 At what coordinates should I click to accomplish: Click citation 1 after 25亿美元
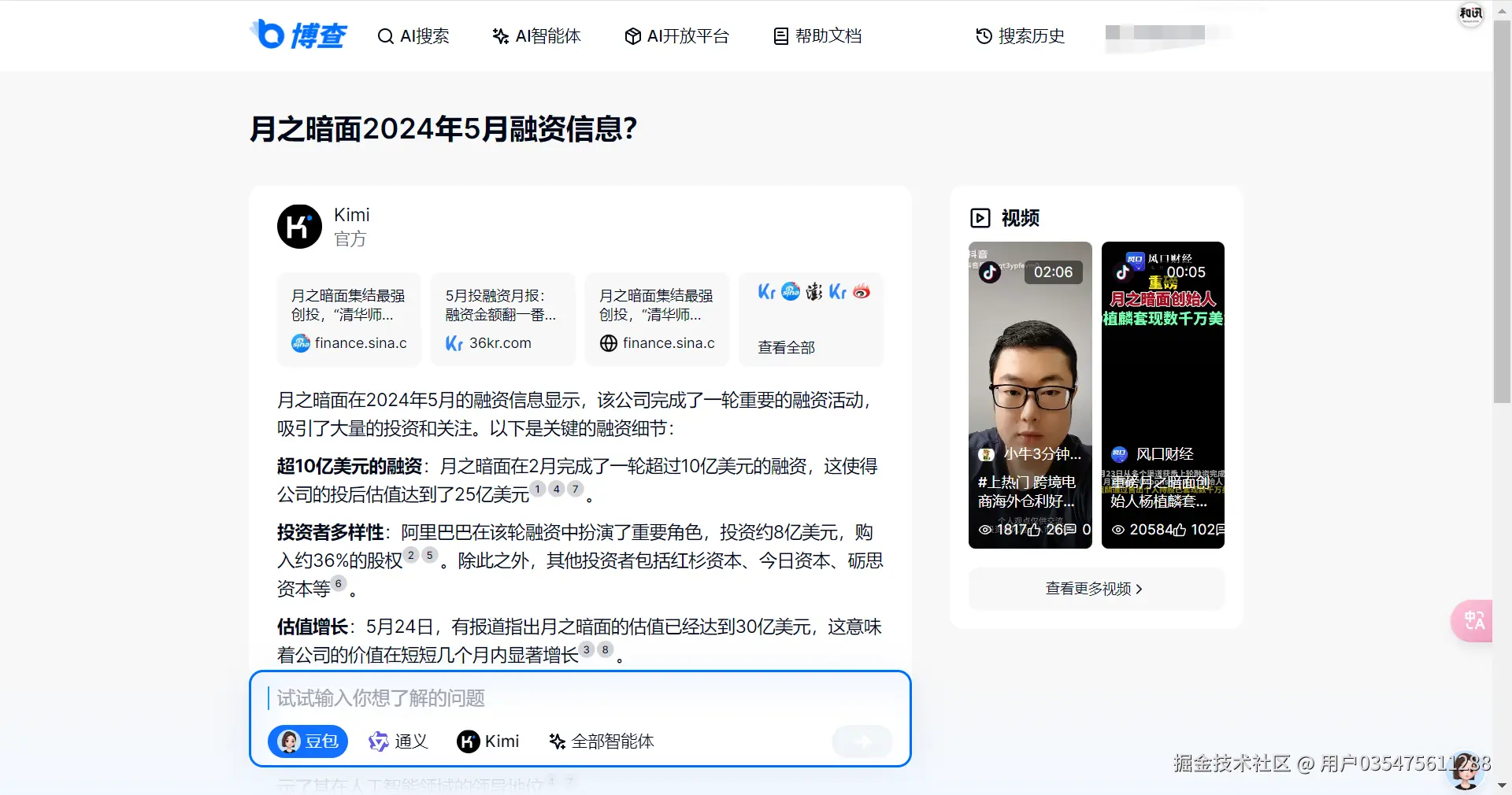click(x=538, y=489)
